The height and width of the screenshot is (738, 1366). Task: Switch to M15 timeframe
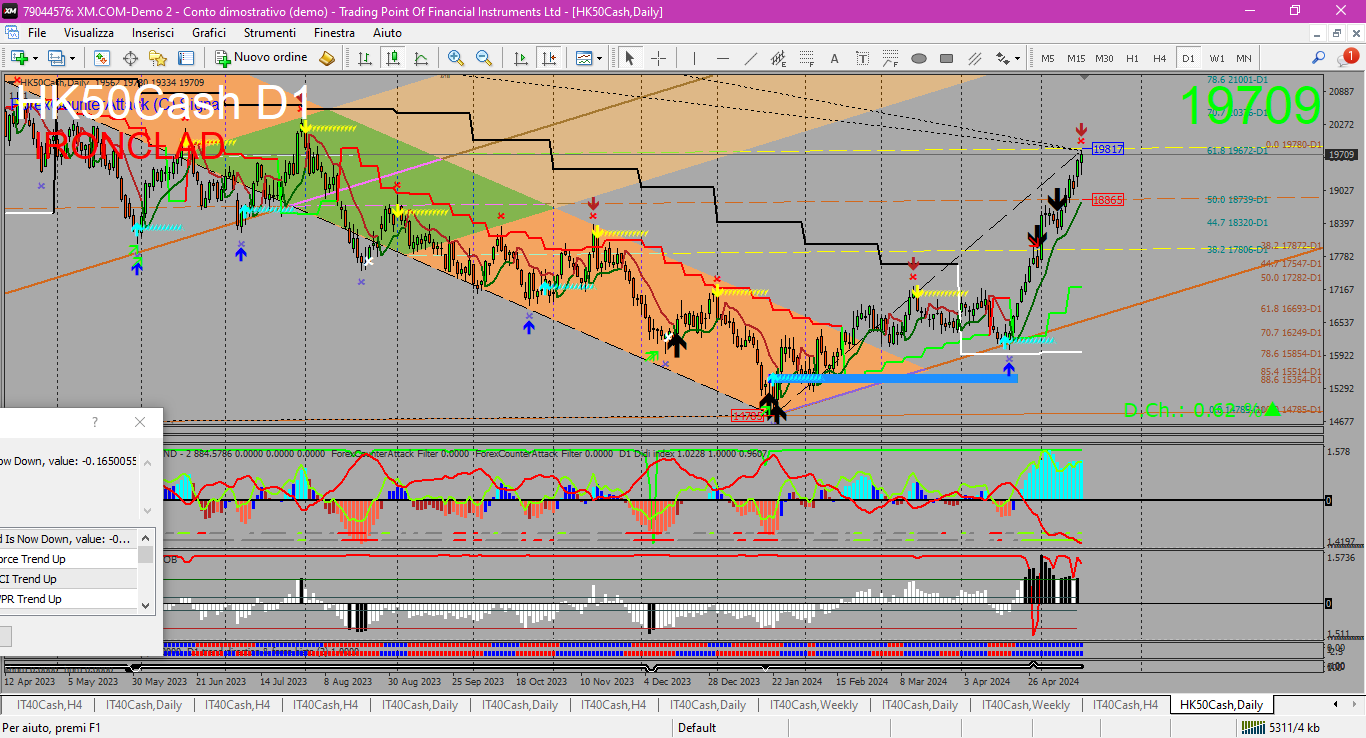pyautogui.click(x=1075, y=58)
